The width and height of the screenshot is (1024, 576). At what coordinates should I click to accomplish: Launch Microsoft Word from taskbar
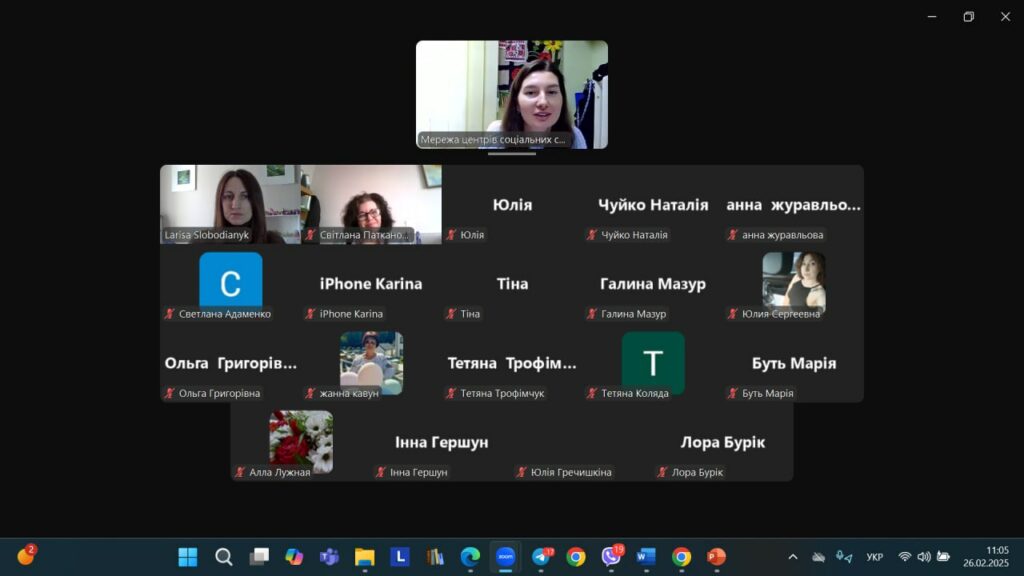click(646, 557)
